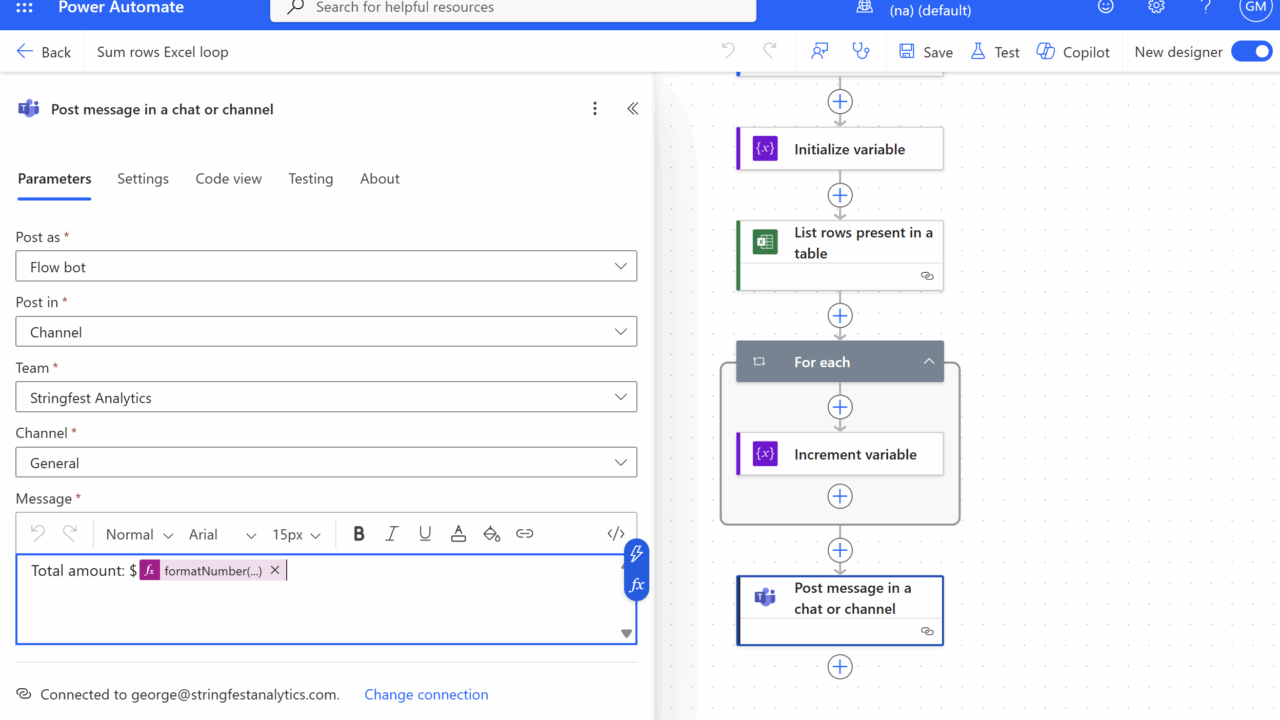Open the Post as dropdown
Screen dimensions: 1280x720
click(326, 267)
